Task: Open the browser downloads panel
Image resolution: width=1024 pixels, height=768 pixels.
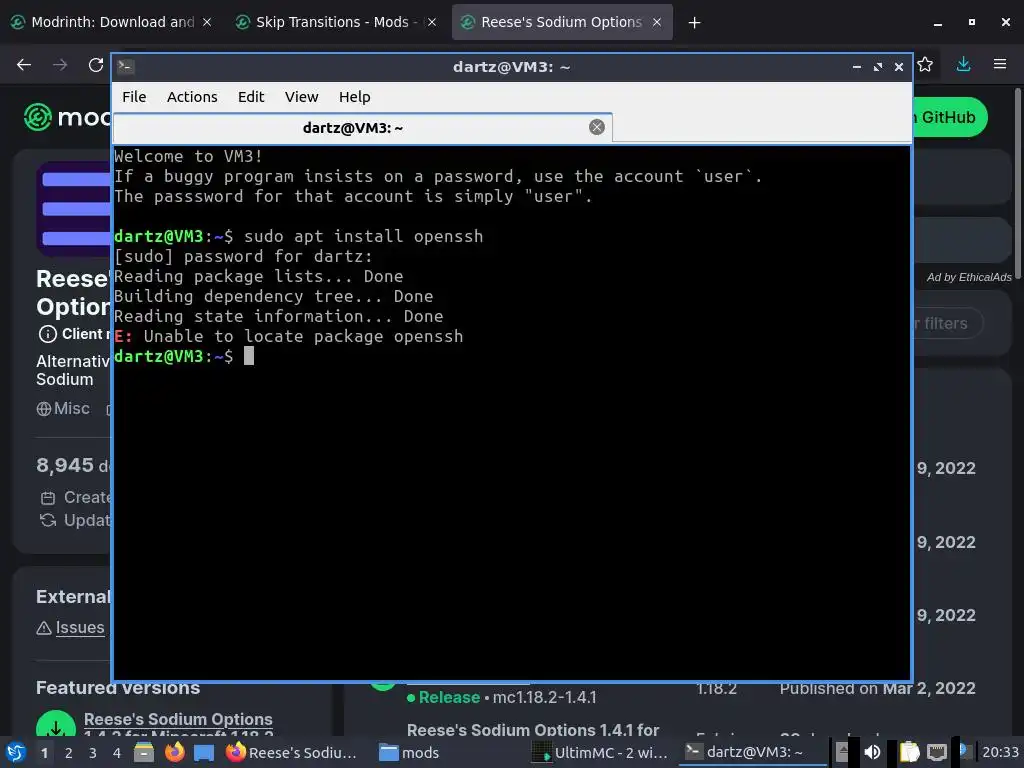Action: pyautogui.click(x=963, y=64)
